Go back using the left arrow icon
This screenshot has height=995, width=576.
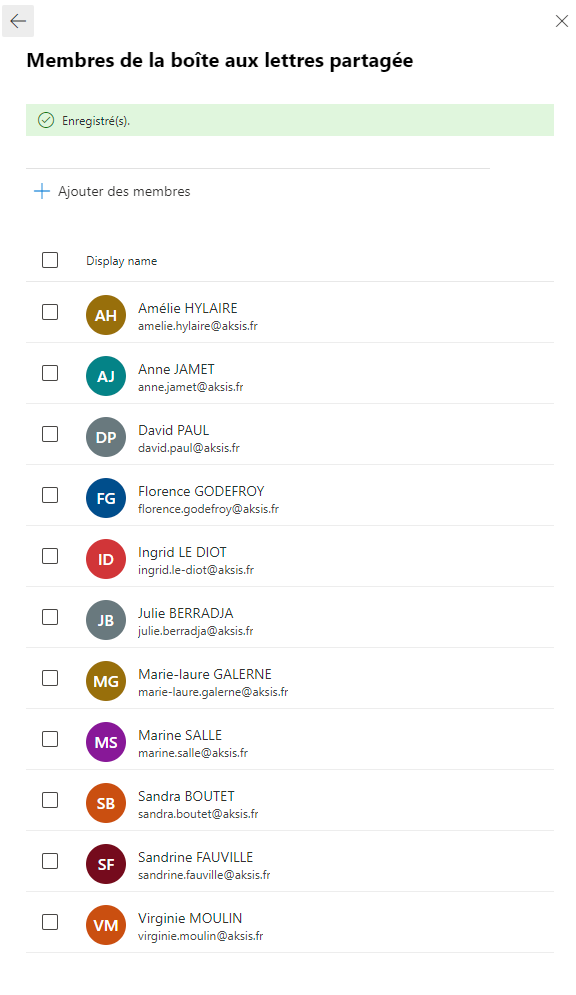(18, 21)
